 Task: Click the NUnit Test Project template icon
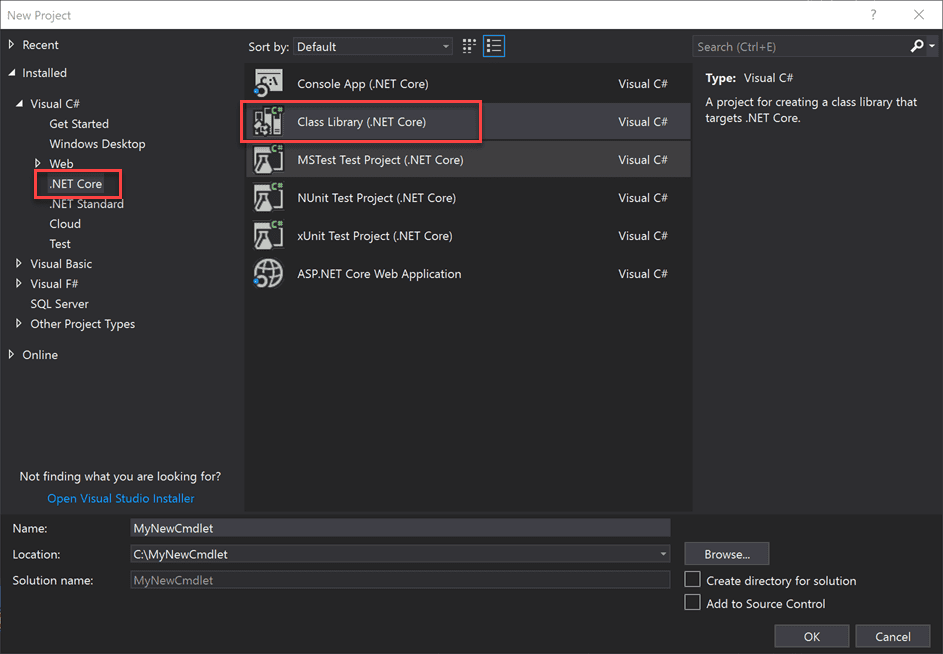pos(268,197)
